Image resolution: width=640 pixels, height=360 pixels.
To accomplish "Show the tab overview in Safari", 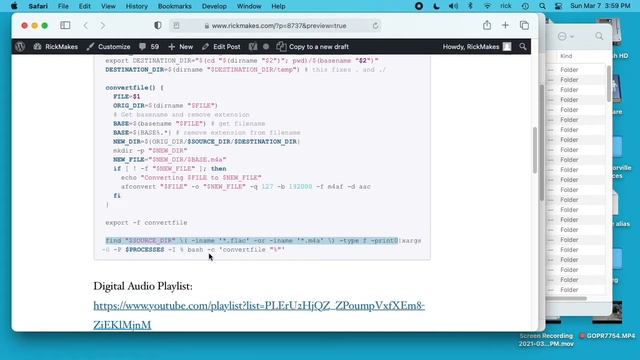I will click(x=524, y=25).
